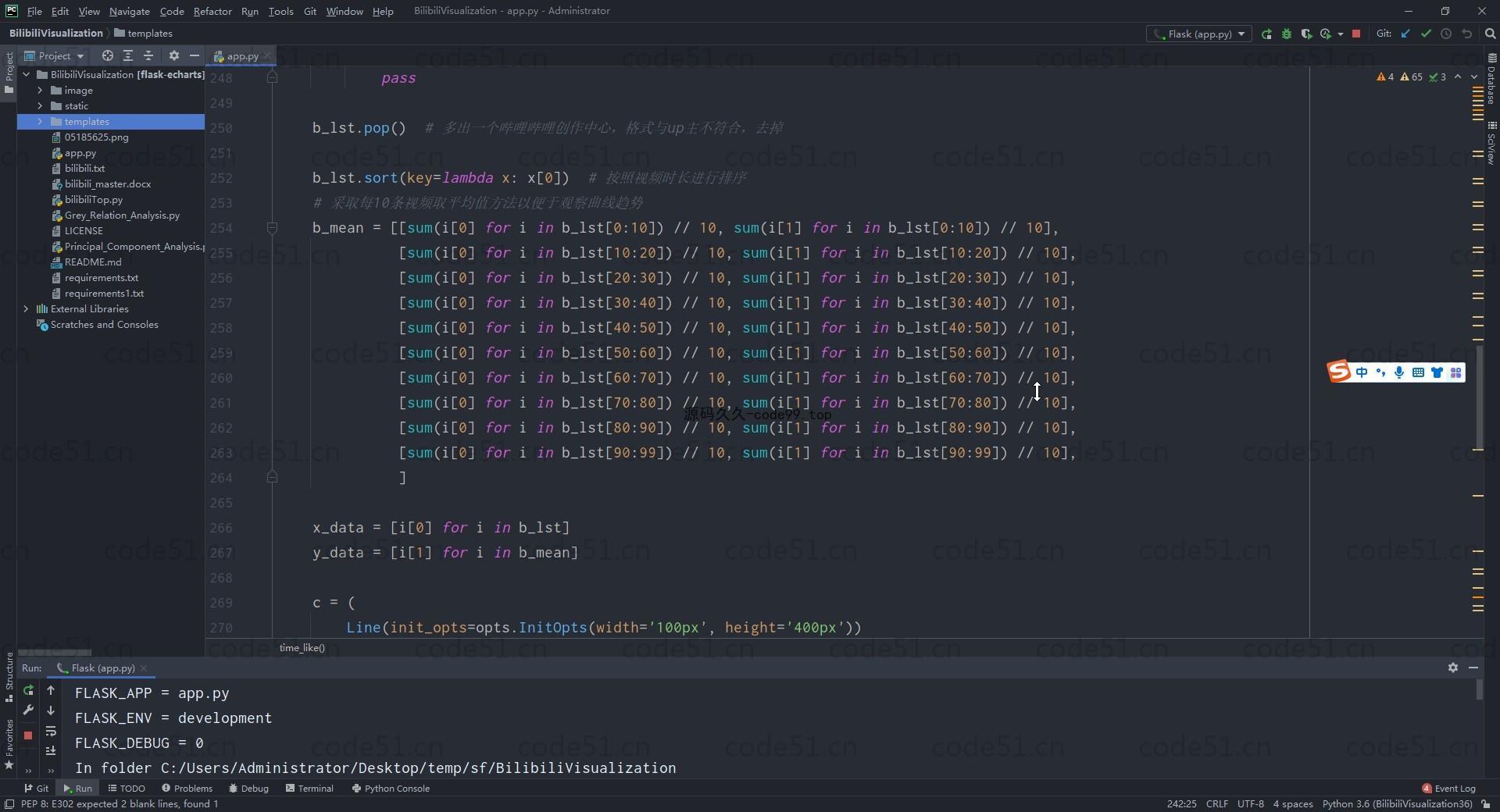Show Git history clock icon
The height and width of the screenshot is (812, 1500).
click(x=1446, y=34)
